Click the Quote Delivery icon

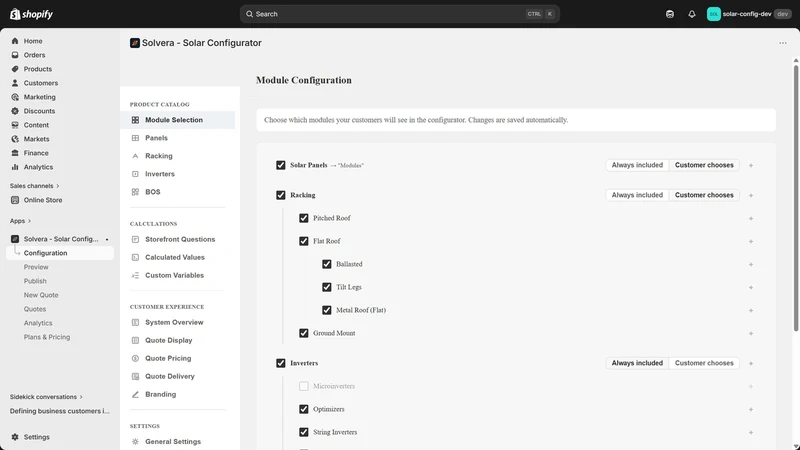coord(135,377)
